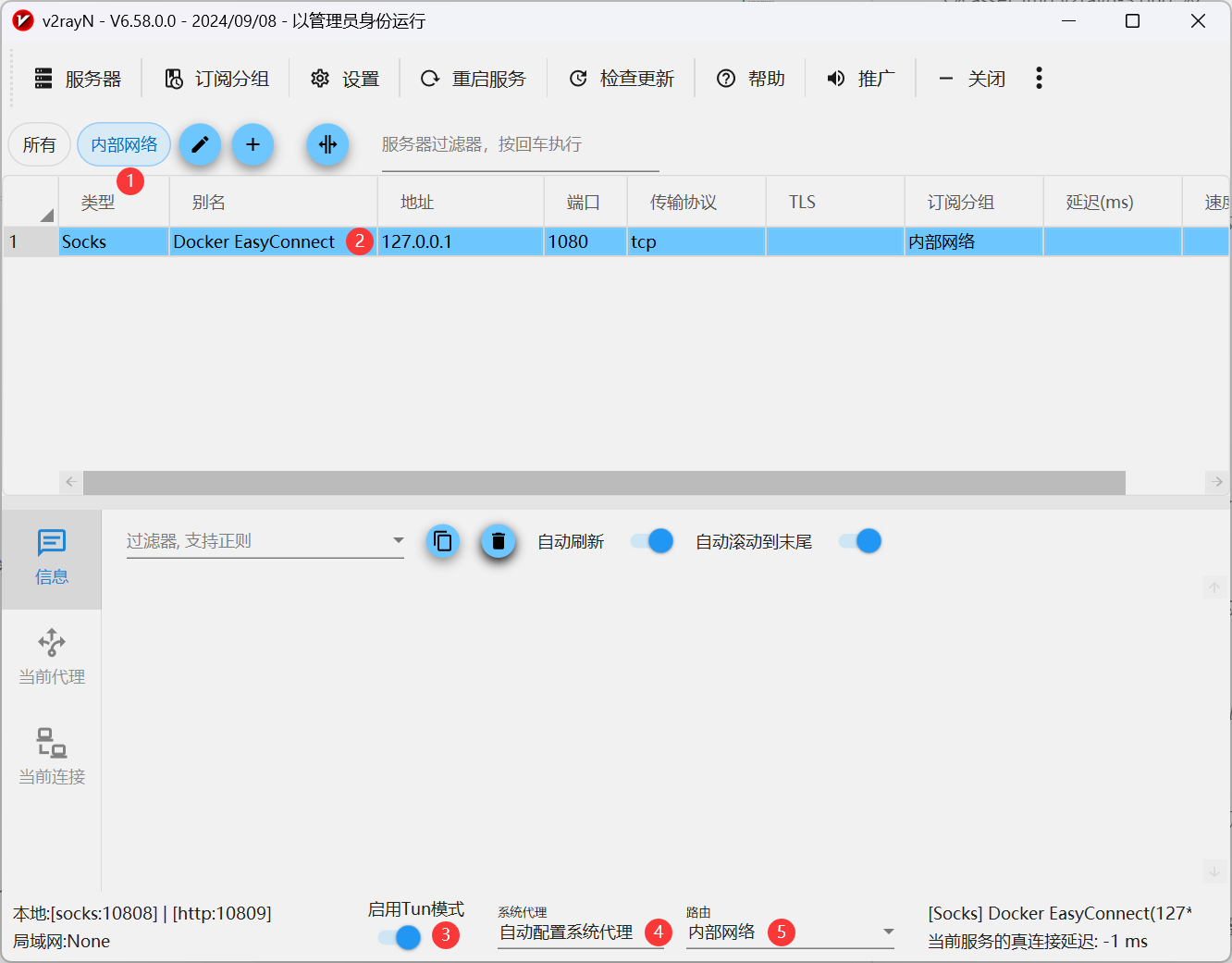Image resolution: width=1232 pixels, height=963 pixels.
Task: Sort by 地址 column header
Action: coord(461,203)
